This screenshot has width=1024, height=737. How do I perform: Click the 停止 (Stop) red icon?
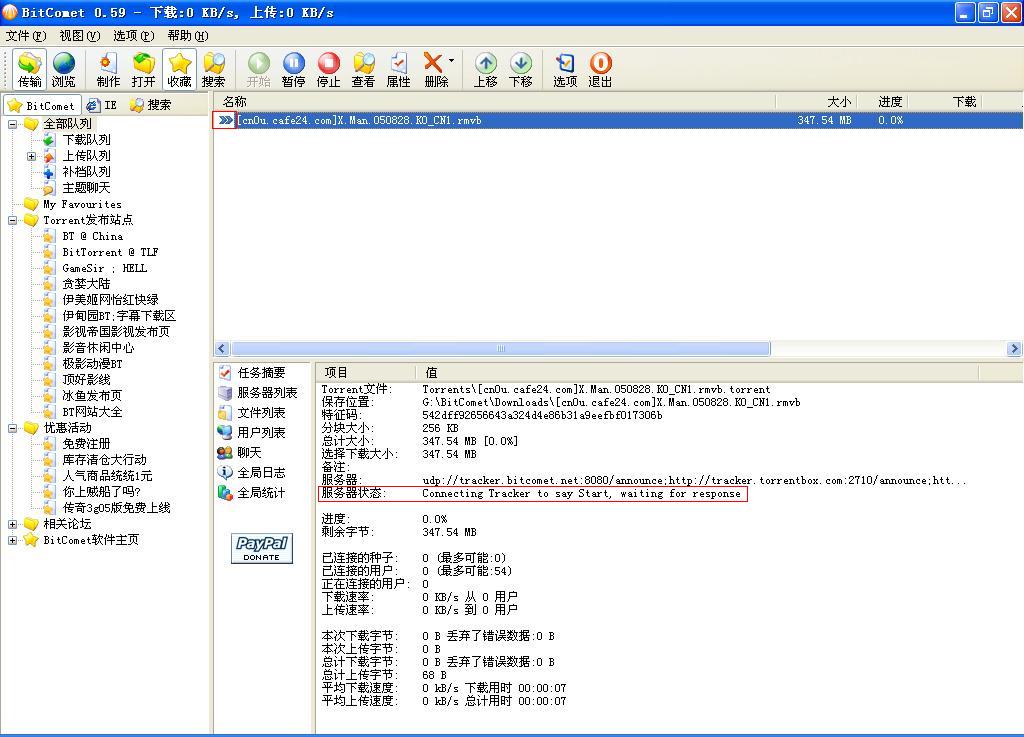click(x=328, y=69)
